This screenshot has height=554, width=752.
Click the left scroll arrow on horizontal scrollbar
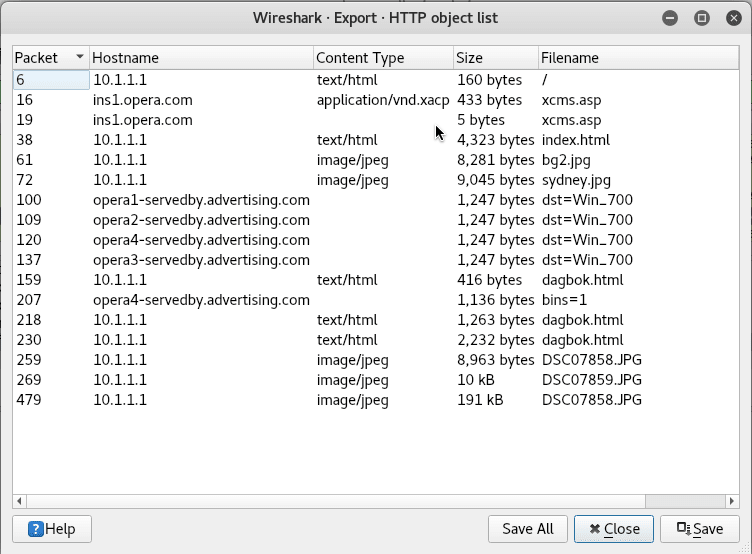coord(19,501)
